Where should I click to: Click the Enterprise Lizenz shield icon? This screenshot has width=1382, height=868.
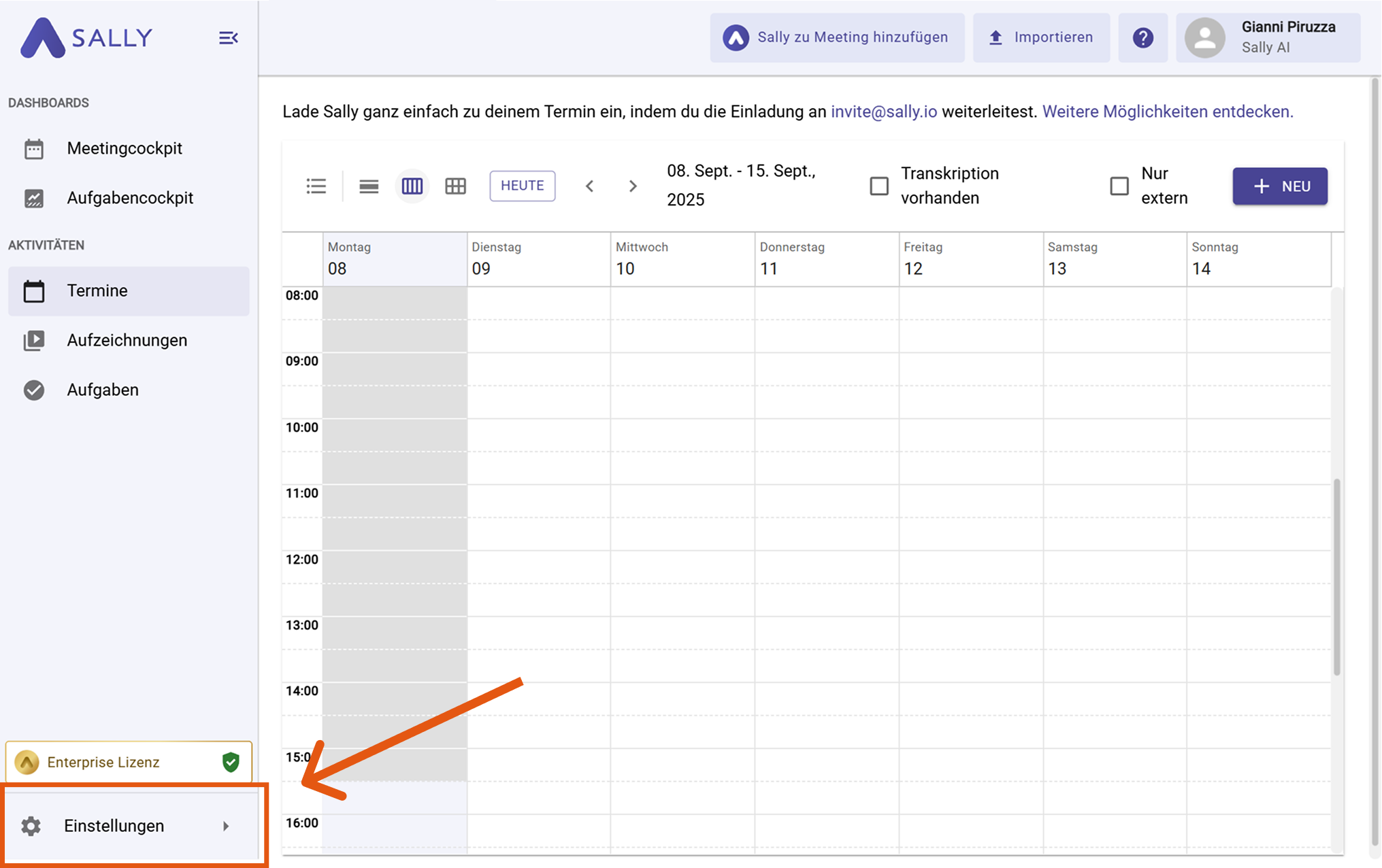[x=231, y=762]
